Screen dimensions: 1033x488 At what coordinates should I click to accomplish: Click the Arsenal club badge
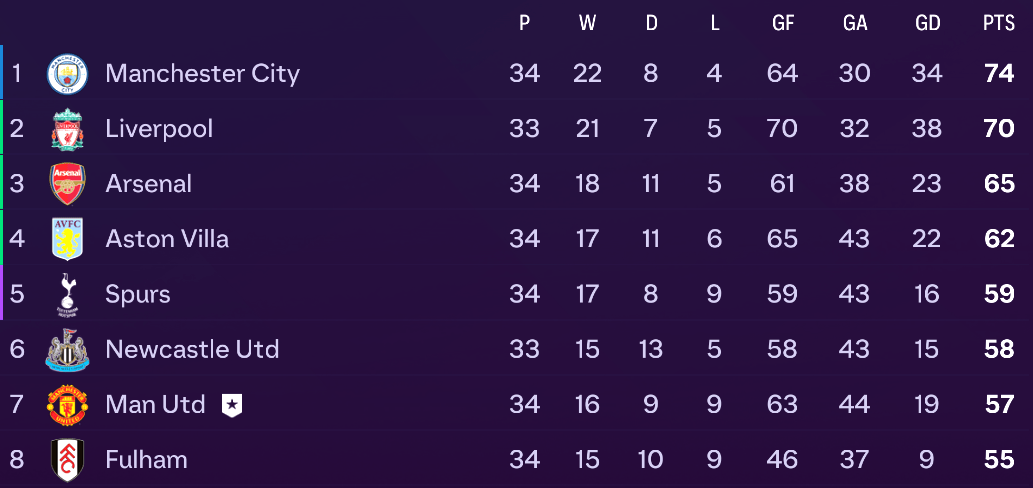(67, 184)
